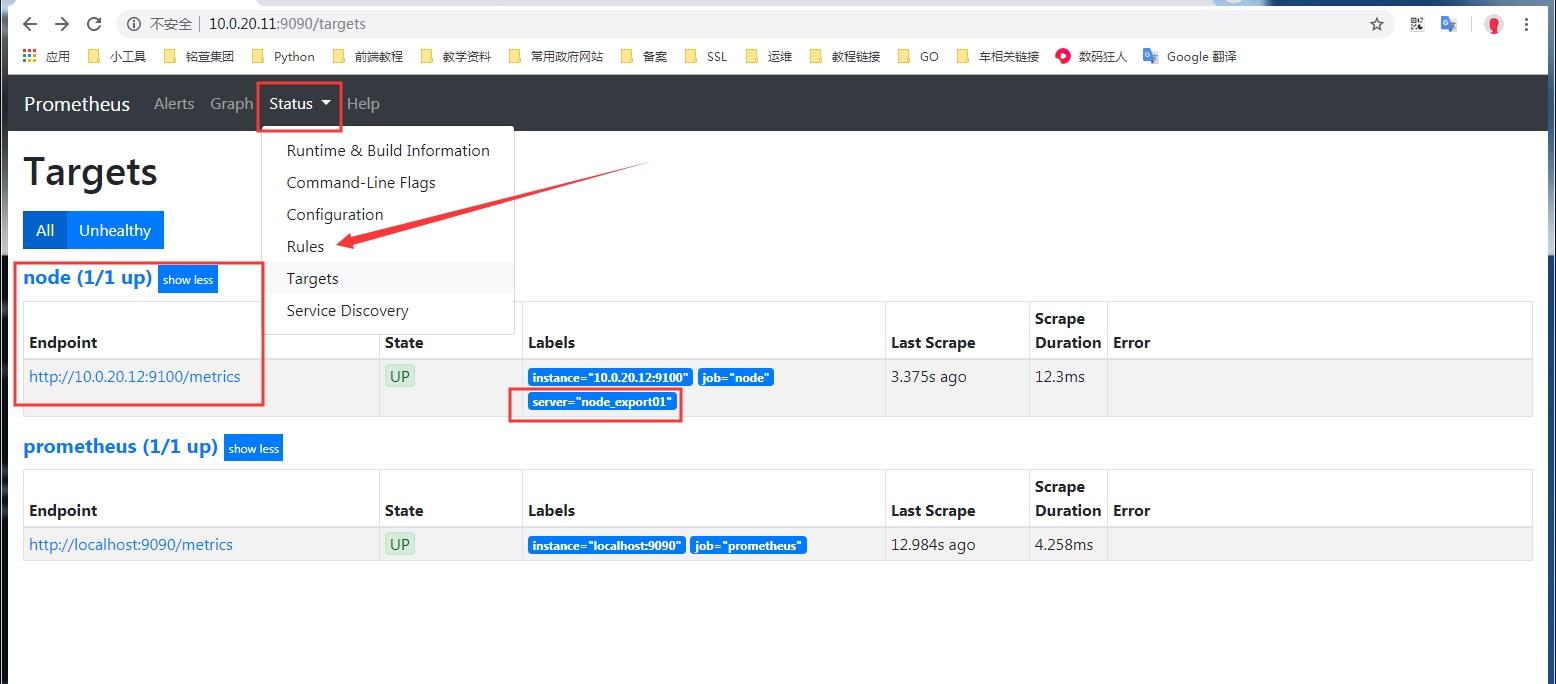Image resolution: width=1556 pixels, height=684 pixels.
Task: Select Command-Line Flags menu entry
Action: pos(388,183)
